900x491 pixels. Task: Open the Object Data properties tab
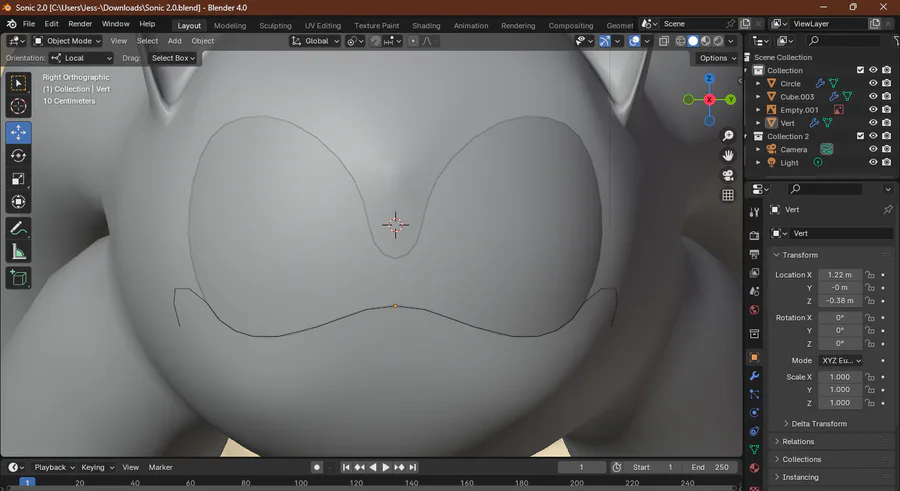point(754,449)
